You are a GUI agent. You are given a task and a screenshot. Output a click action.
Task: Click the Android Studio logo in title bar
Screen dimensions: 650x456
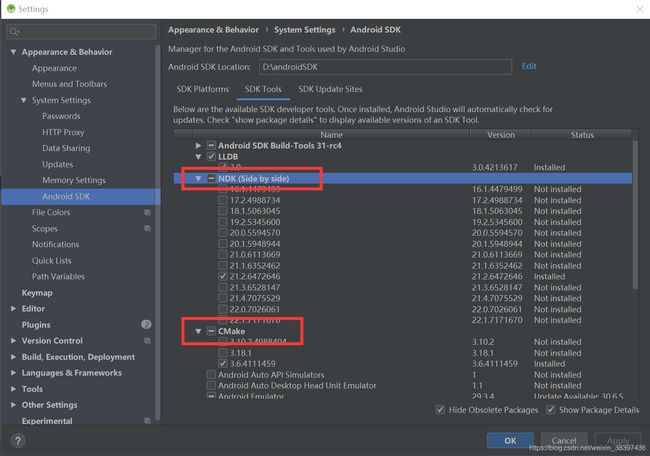[x=11, y=9]
